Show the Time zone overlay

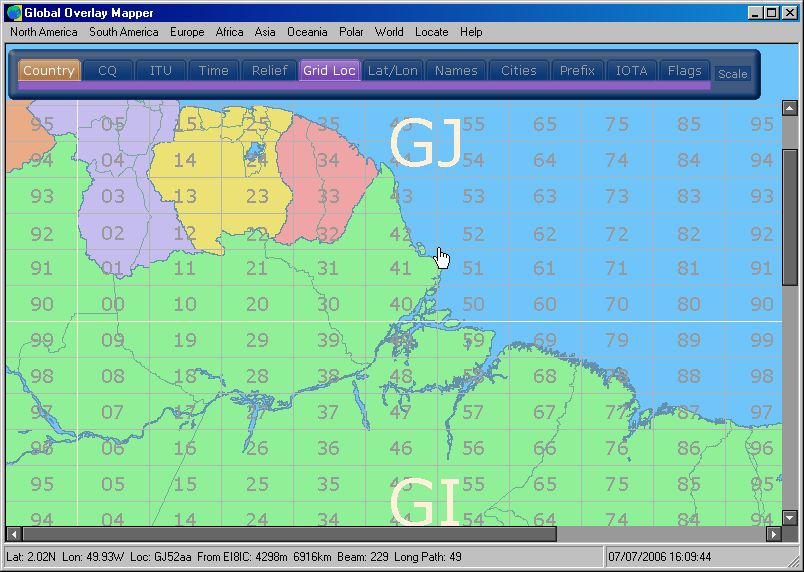pos(213,71)
